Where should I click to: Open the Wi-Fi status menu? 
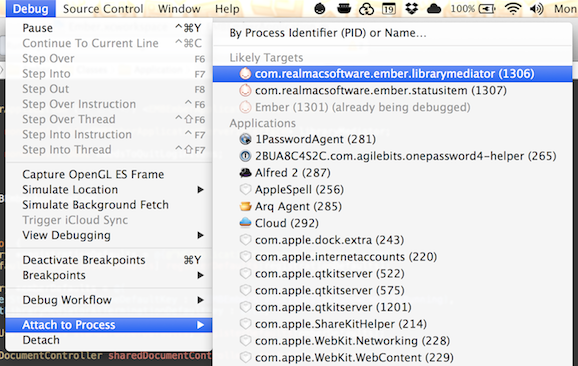click(x=513, y=8)
